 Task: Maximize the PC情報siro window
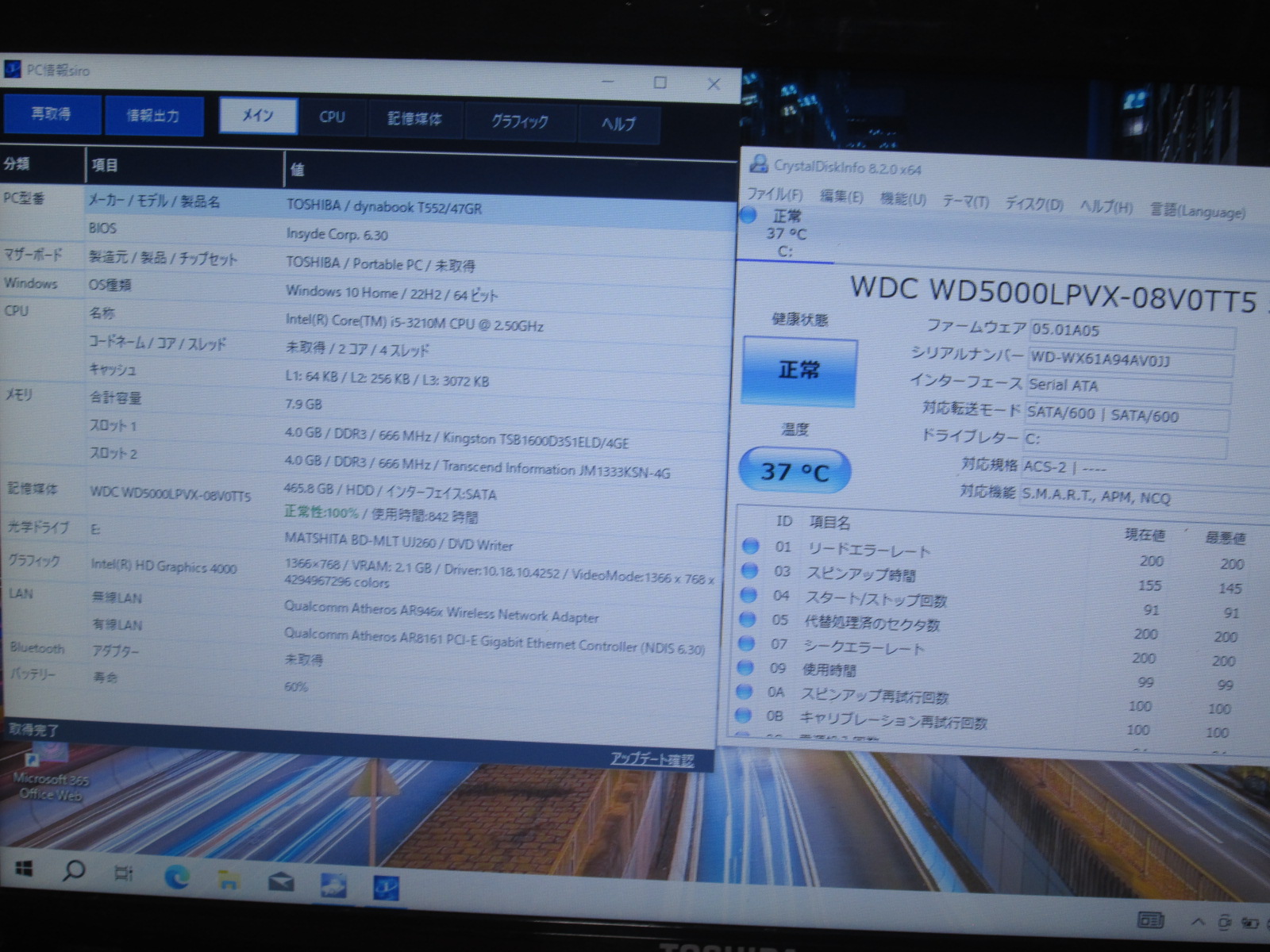point(660,83)
